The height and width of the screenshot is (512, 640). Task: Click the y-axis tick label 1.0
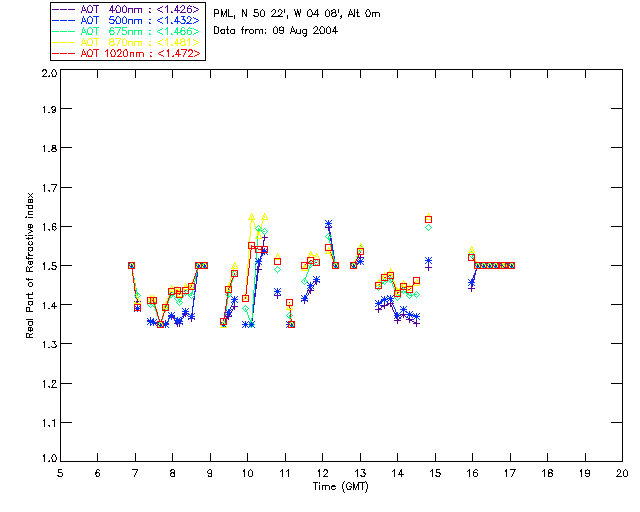click(x=49, y=458)
